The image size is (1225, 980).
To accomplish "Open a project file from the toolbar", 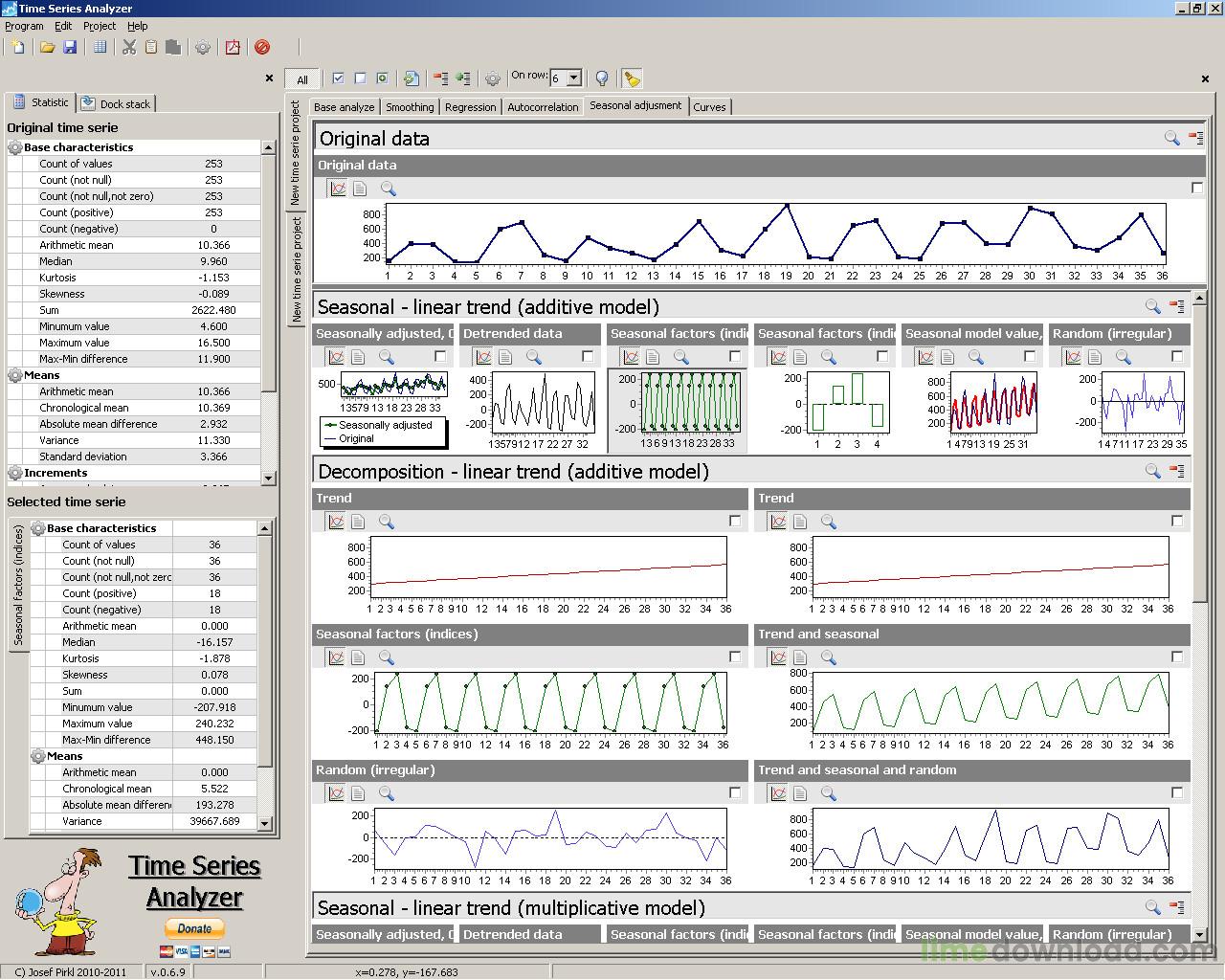I will tap(48, 47).
